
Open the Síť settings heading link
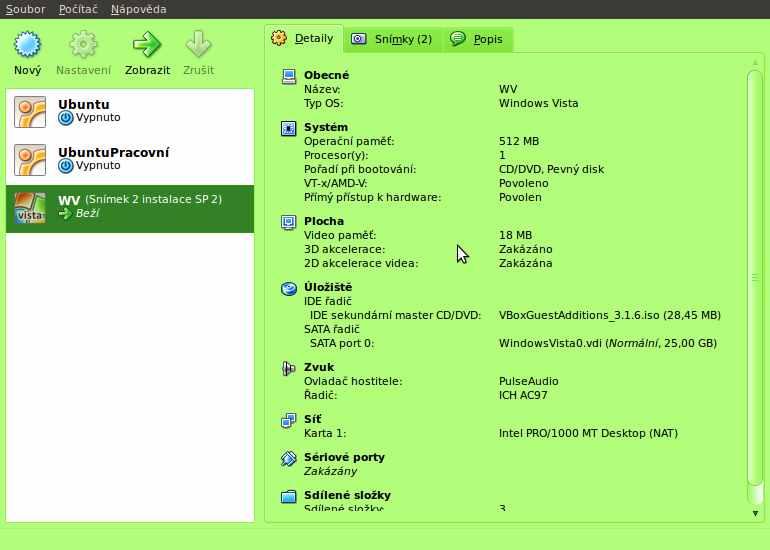click(x=313, y=419)
